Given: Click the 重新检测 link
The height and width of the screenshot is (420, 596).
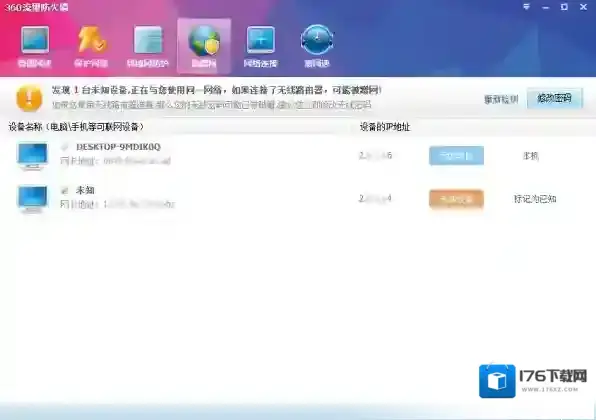Looking at the screenshot, I should point(501,100).
